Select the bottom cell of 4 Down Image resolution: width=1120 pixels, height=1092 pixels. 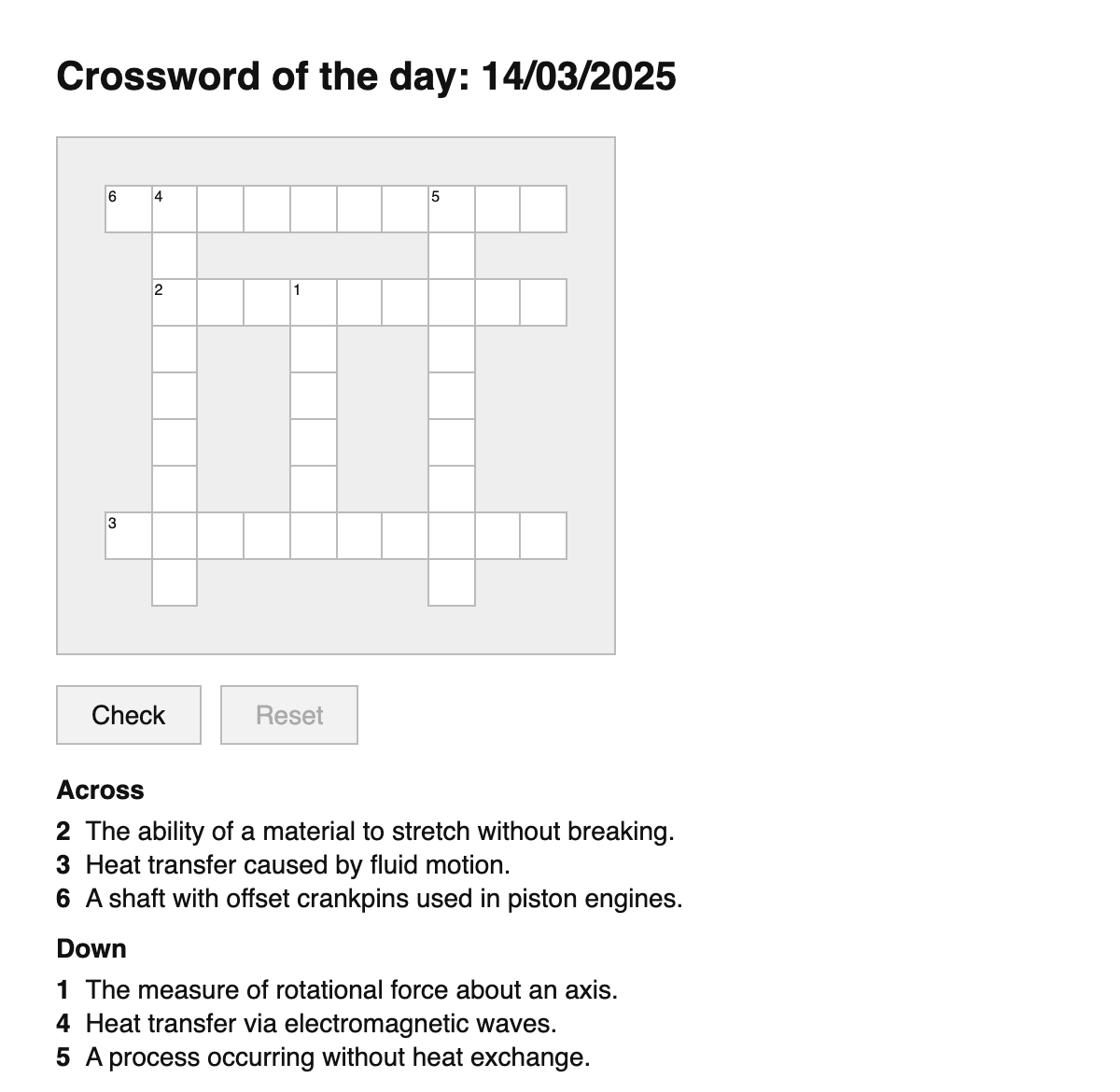tap(175, 582)
